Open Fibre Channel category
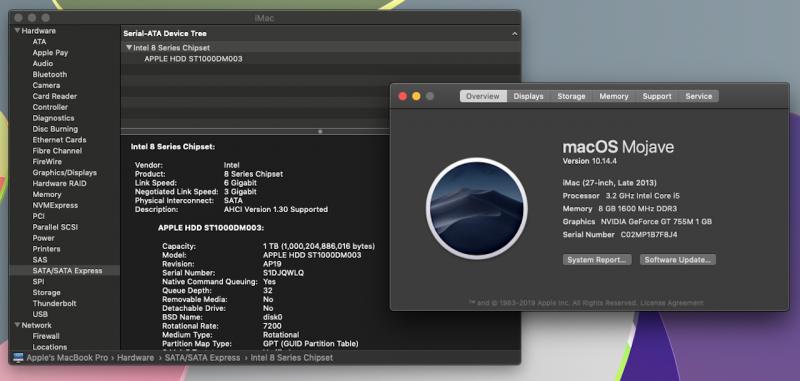Screen dimensions: 800x381 (57, 150)
